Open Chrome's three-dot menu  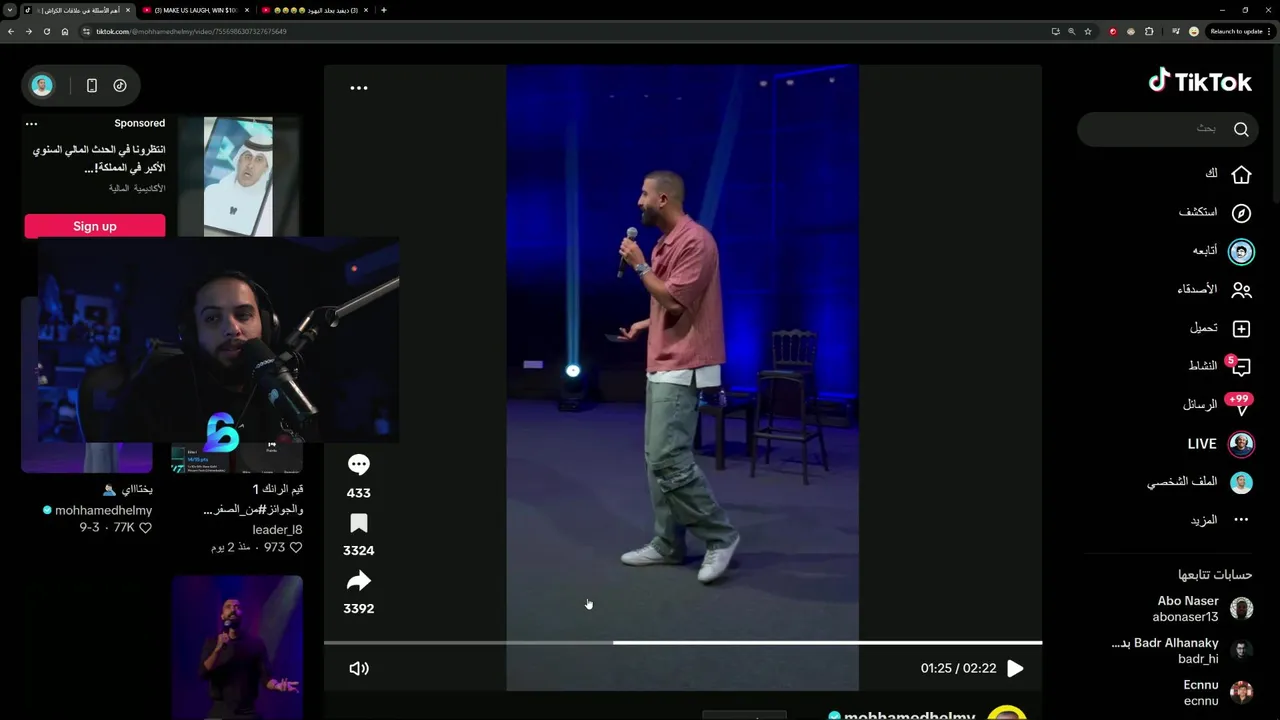(1270, 31)
